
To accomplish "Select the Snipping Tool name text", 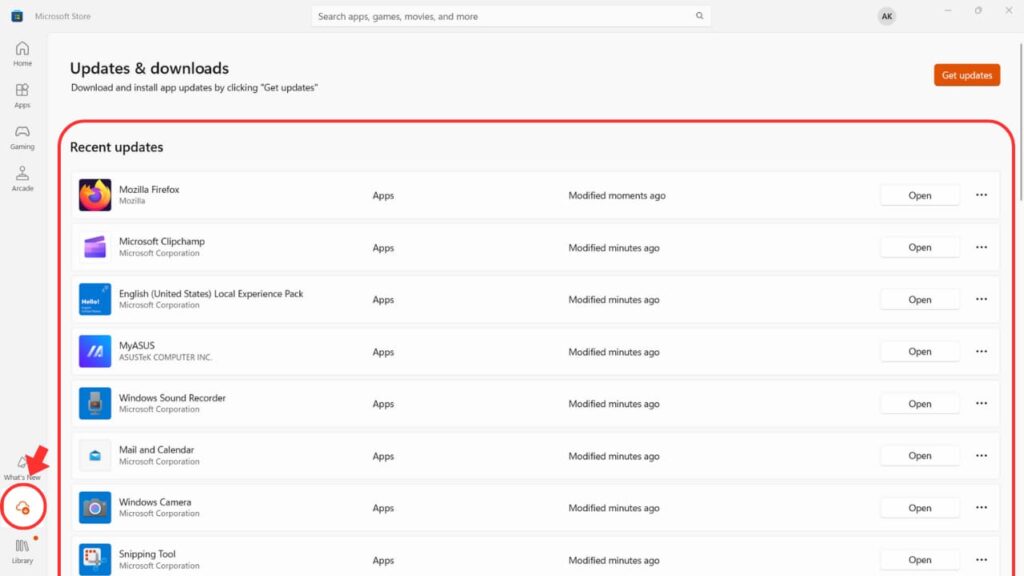I will [147, 554].
